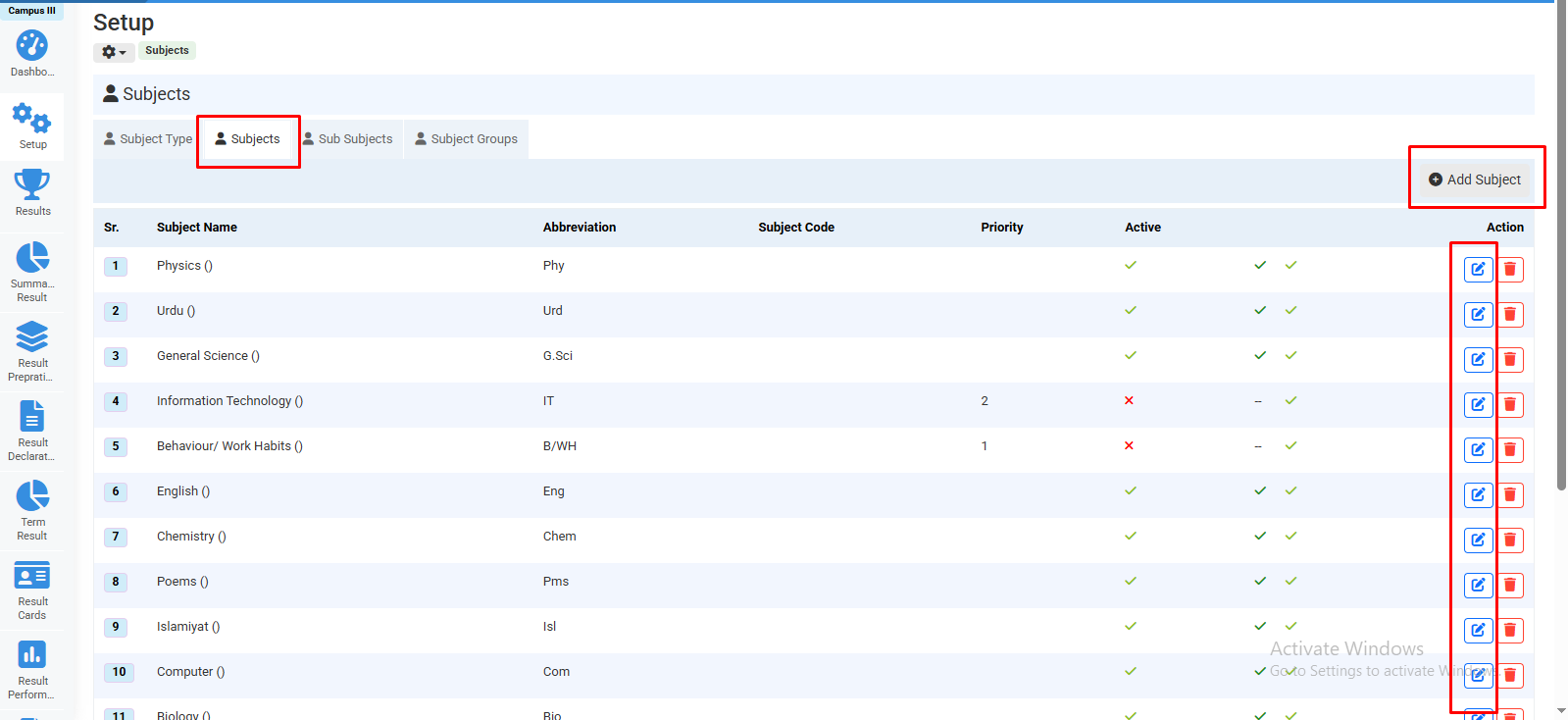Open the Result Performance chart icon
Screen dimensions: 1568x720
point(32,654)
